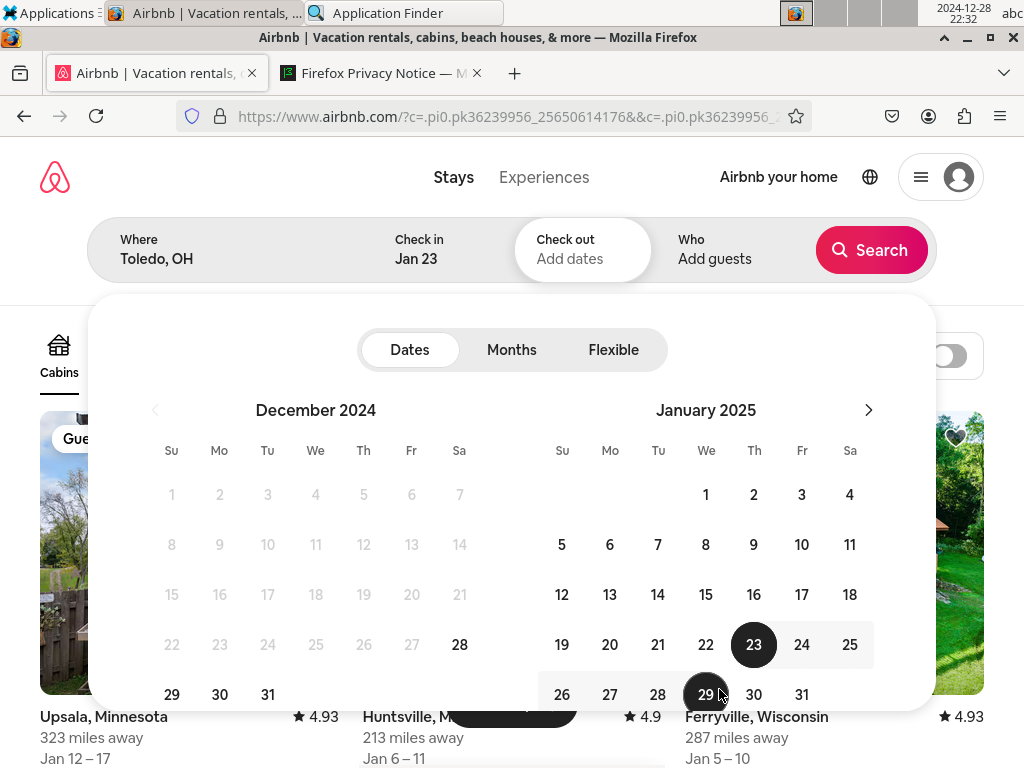Select January 31 on calendar
This screenshot has width=1024, height=768.
pyautogui.click(x=802, y=694)
